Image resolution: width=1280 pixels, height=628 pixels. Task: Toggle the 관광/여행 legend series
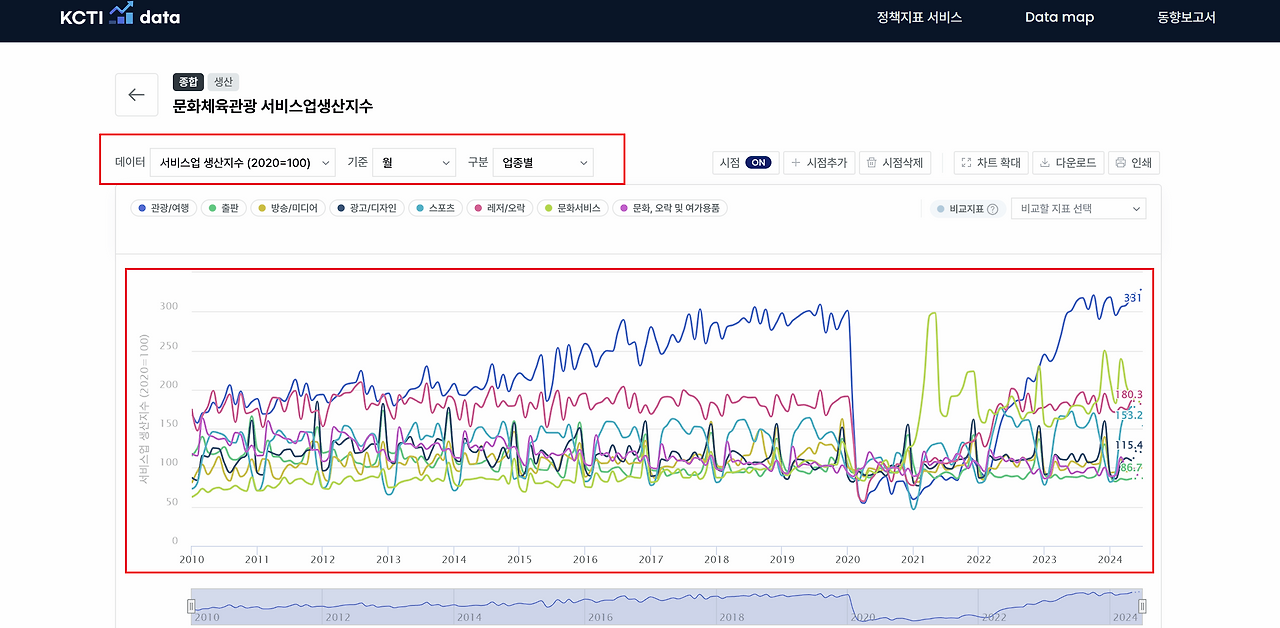tap(163, 208)
